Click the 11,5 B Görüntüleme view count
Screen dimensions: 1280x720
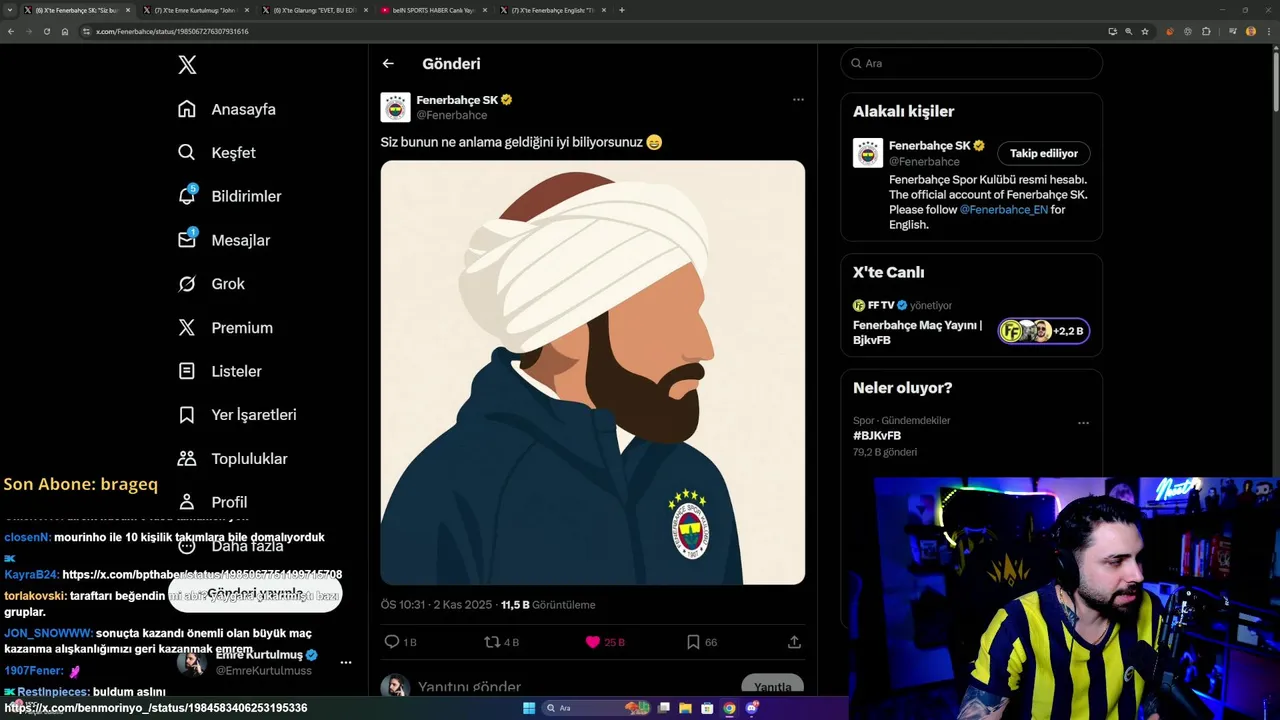click(548, 605)
